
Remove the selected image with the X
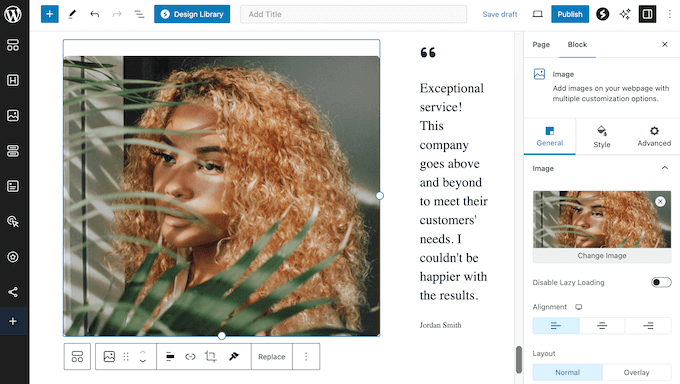(660, 201)
